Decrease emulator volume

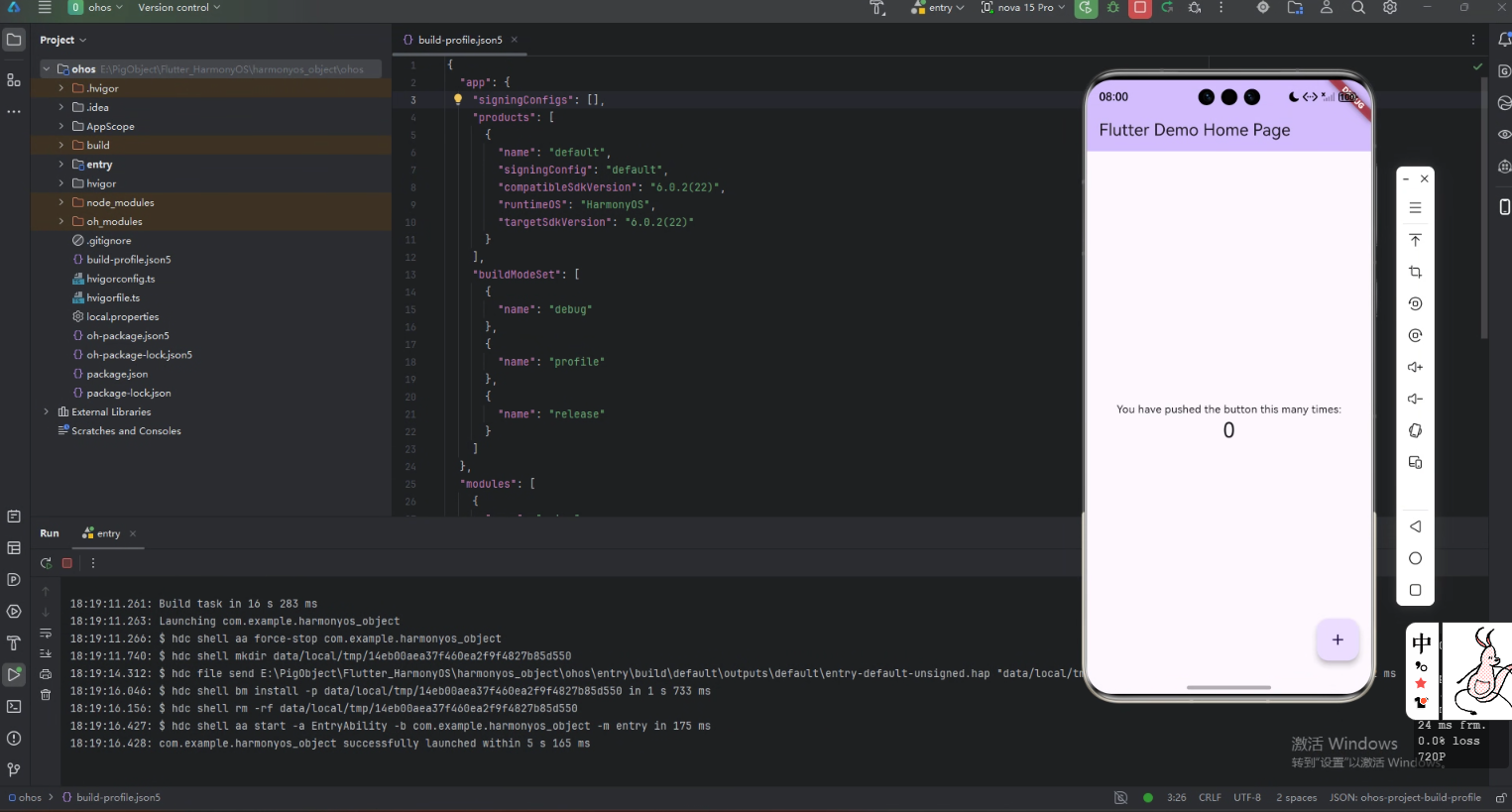click(x=1415, y=399)
